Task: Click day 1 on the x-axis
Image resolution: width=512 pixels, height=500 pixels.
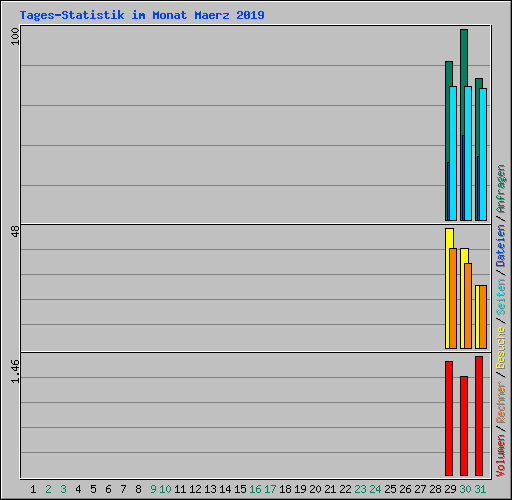Action: point(33,489)
